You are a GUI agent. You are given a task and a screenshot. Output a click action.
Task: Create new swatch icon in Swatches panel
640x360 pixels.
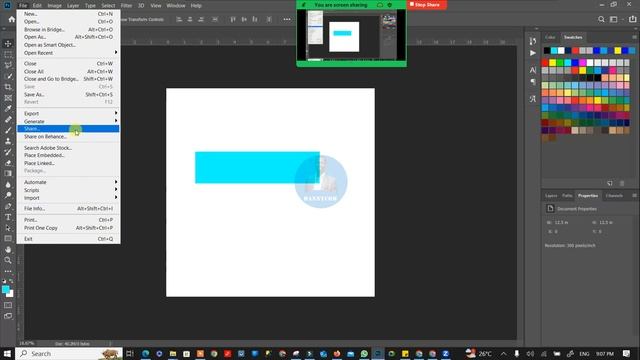pyautogui.click(x=610, y=184)
